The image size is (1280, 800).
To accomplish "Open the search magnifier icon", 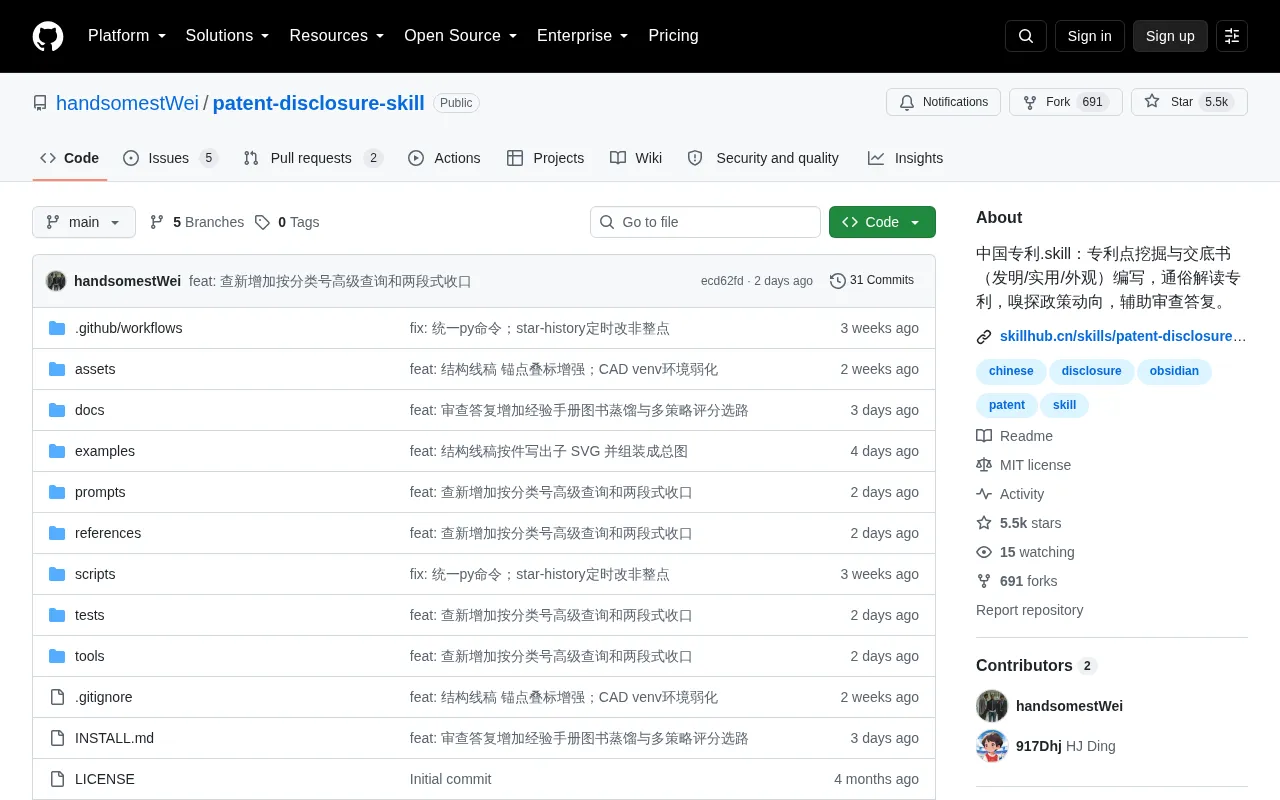I will (1026, 36).
